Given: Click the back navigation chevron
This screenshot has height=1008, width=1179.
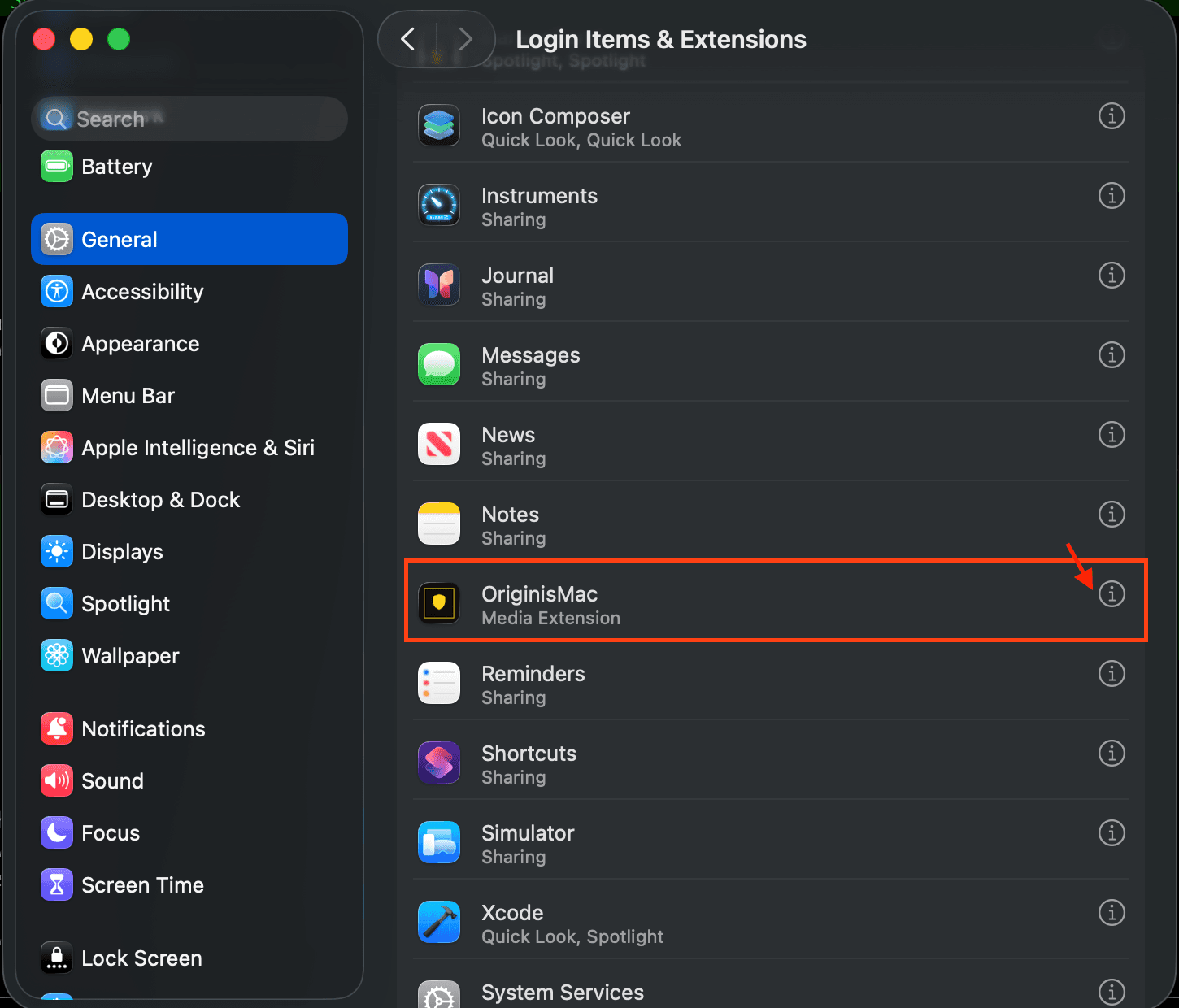Looking at the screenshot, I should pyautogui.click(x=409, y=38).
